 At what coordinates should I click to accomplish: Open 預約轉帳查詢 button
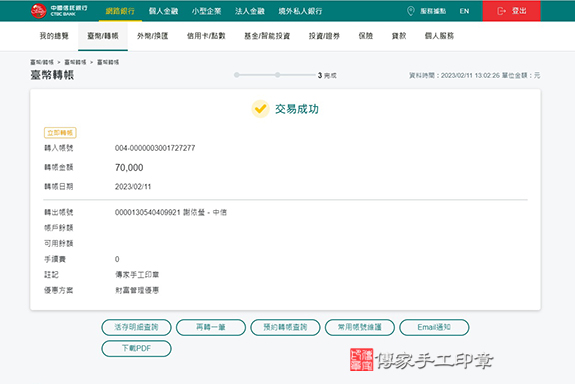(x=285, y=327)
